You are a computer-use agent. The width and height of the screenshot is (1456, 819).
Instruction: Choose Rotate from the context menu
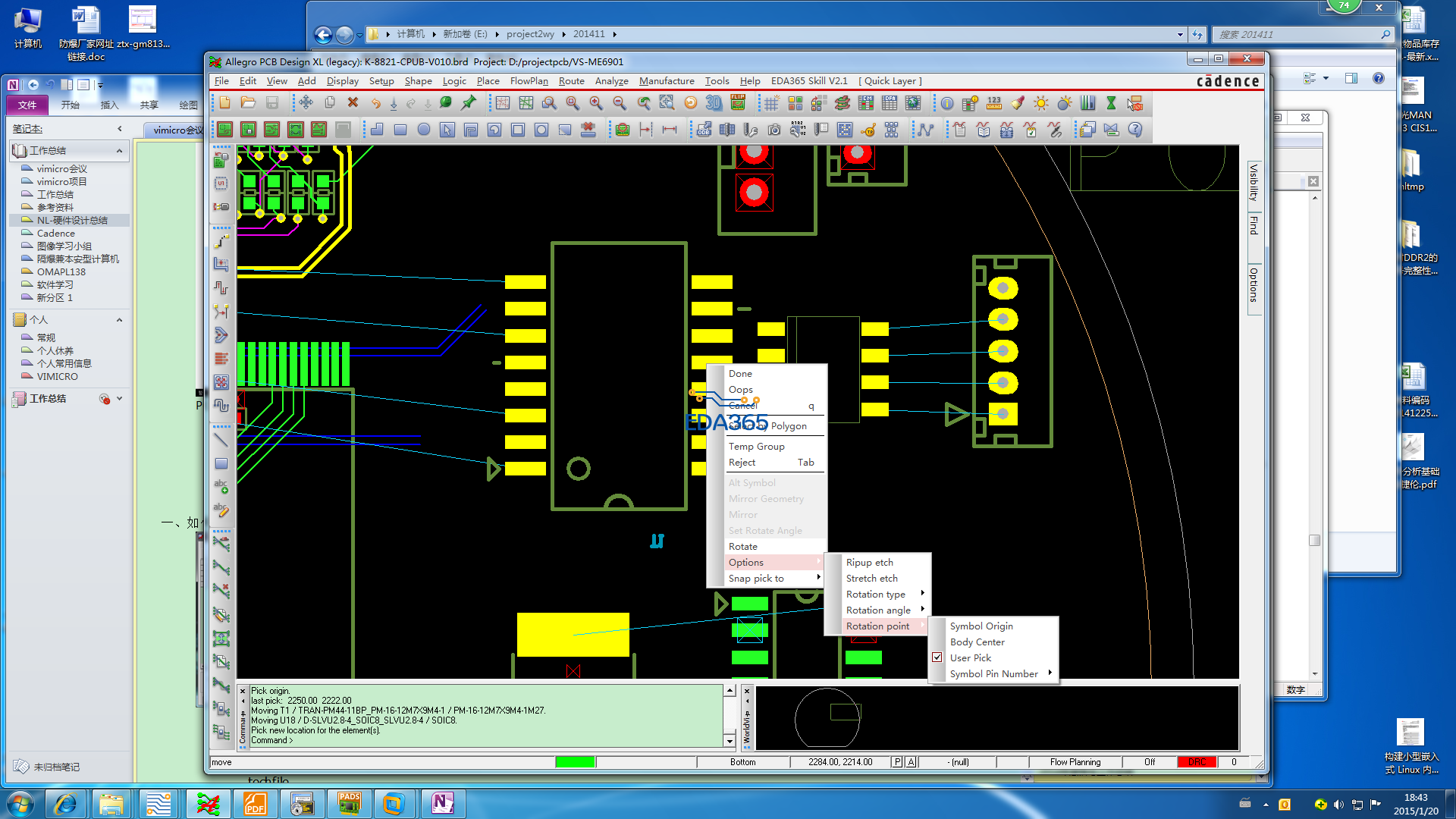743,546
